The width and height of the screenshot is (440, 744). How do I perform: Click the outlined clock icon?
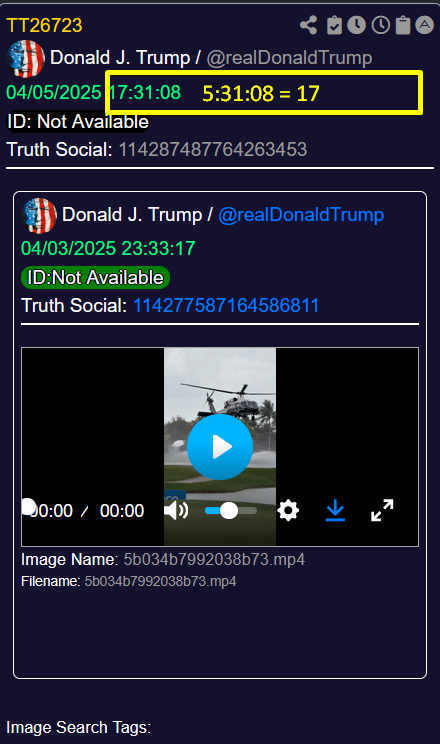[381, 25]
